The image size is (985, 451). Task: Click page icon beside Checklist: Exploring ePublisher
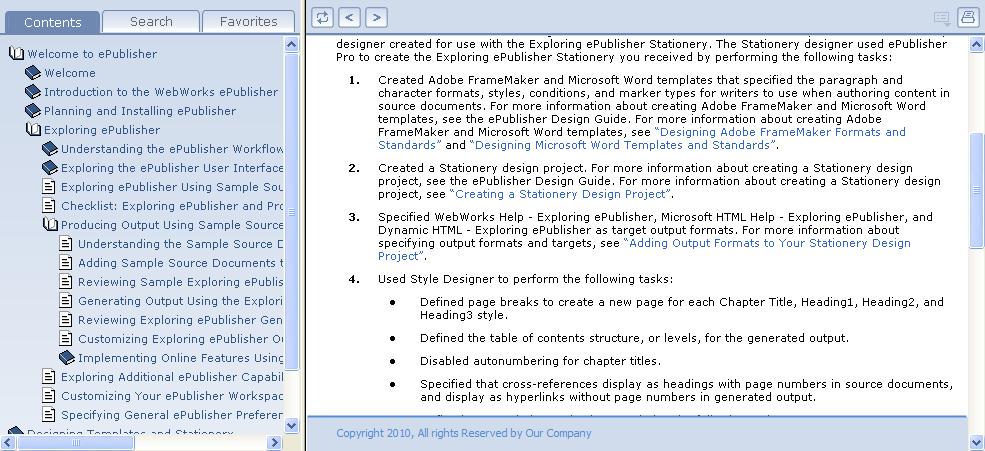49,206
